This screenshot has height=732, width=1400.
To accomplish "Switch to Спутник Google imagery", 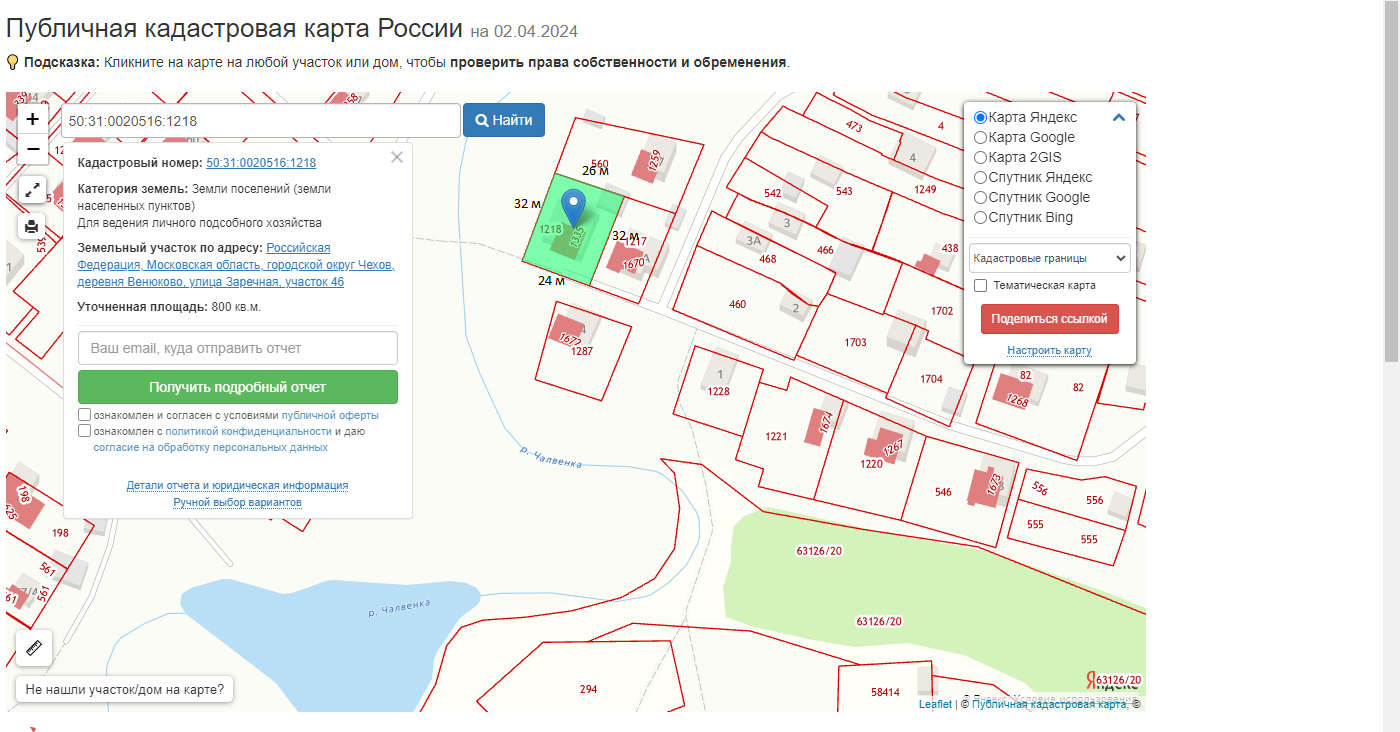I will point(980,198).
